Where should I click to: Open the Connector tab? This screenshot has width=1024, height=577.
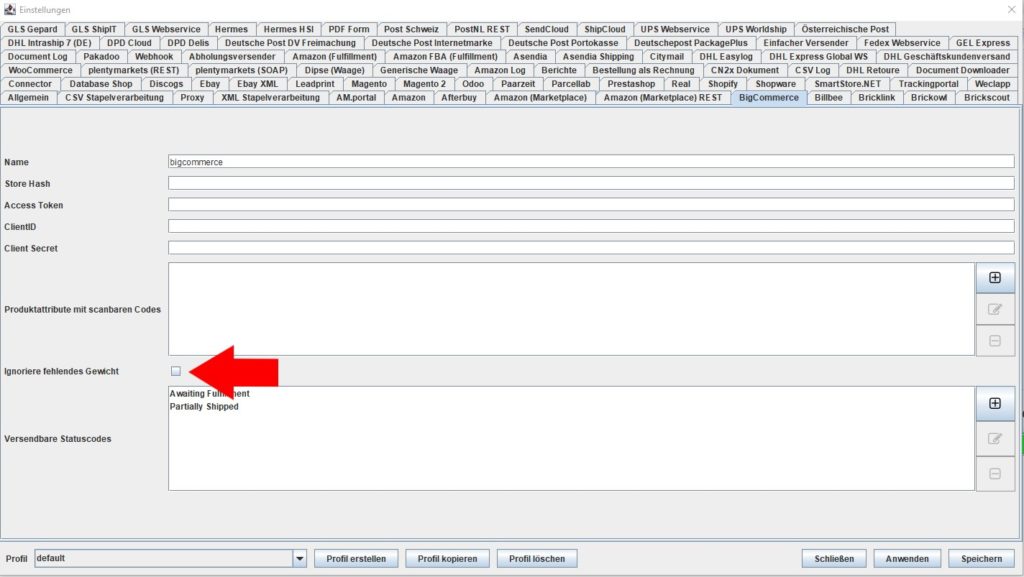pos(30,84)
